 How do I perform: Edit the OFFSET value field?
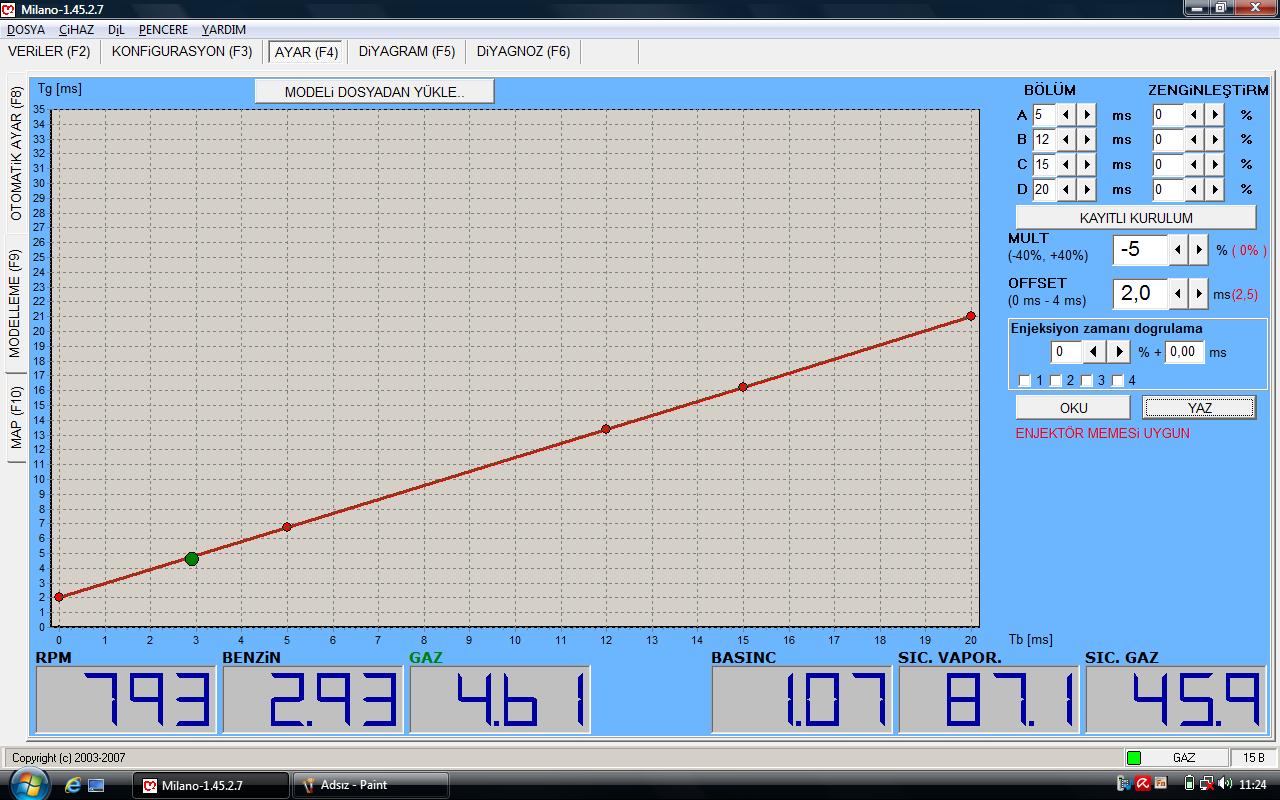coord(1140,294)
